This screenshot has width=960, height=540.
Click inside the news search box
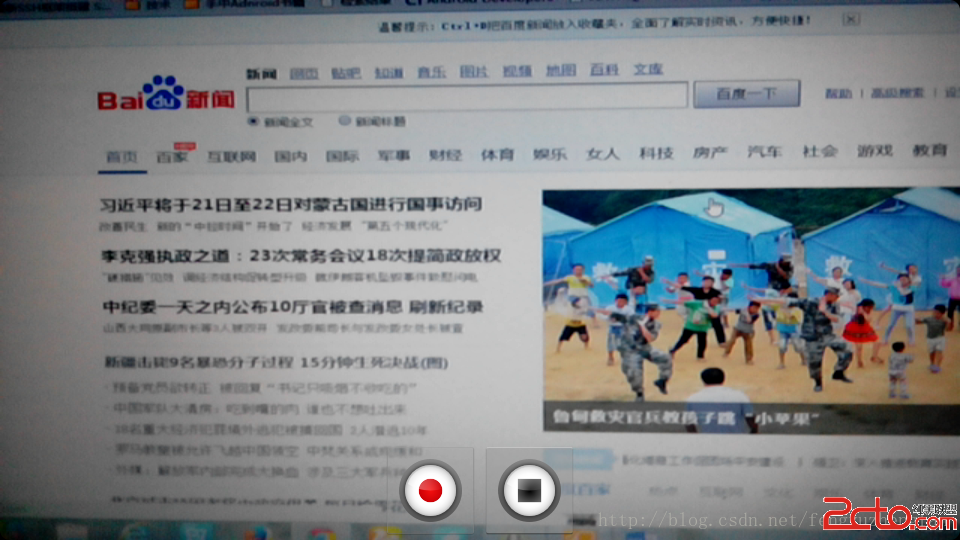(x=467, y=97)
